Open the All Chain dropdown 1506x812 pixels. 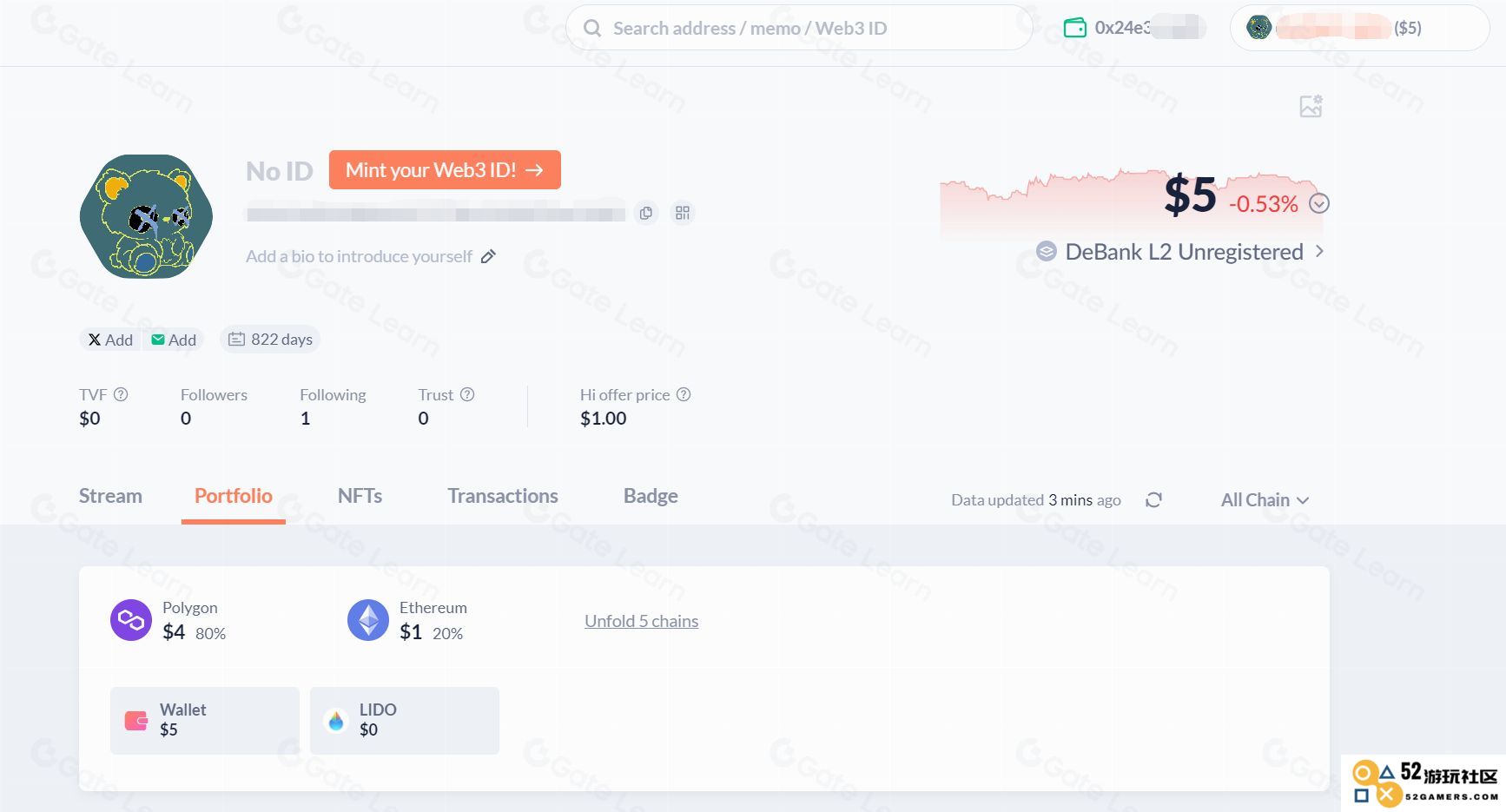[1265, 500]
